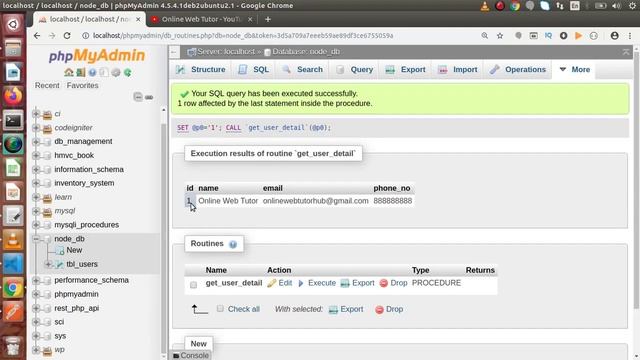Open phpMyAdmin home icon

(69, 72)
